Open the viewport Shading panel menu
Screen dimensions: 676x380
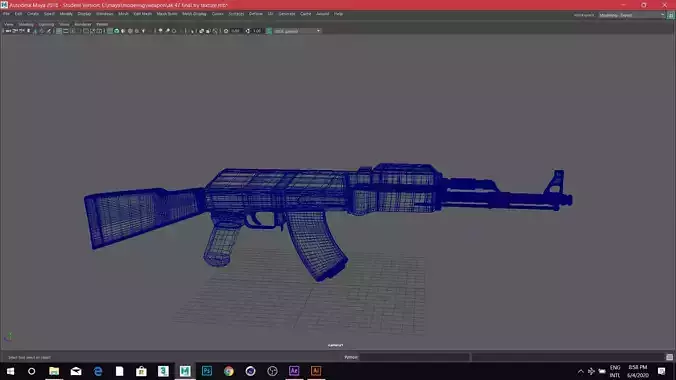[x=26, y=25]
